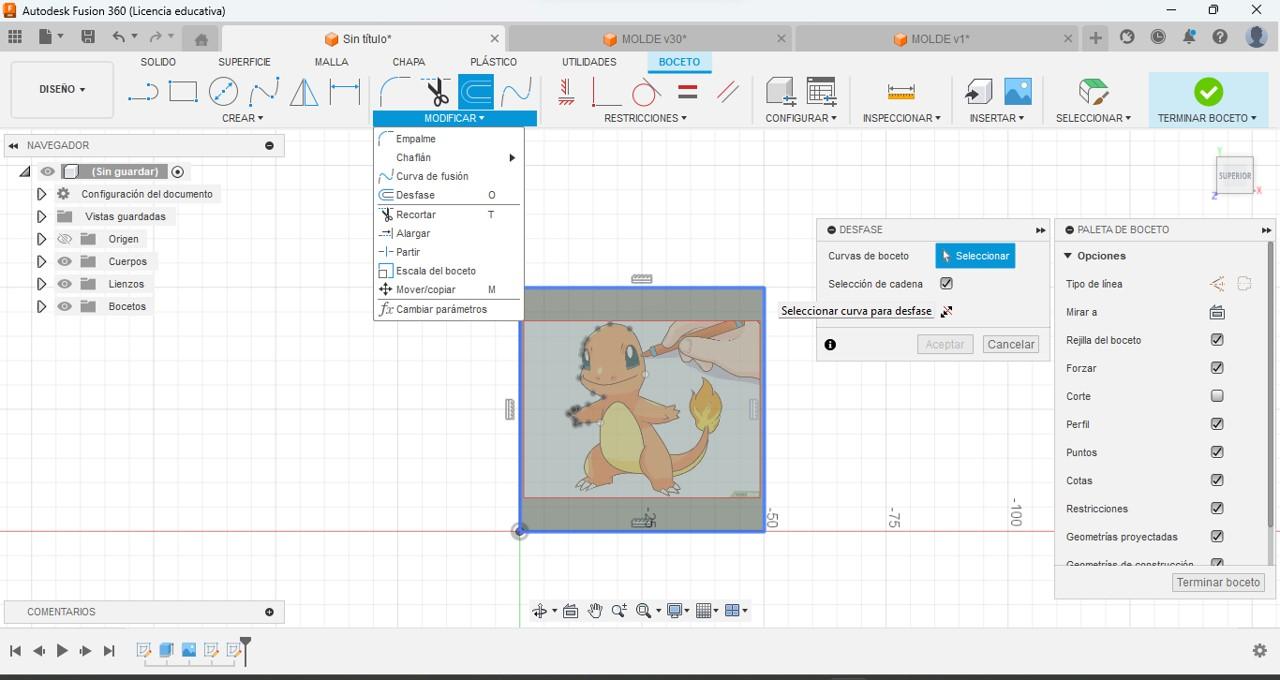Expand Vistas guardadas tree node

pos(41,217)
